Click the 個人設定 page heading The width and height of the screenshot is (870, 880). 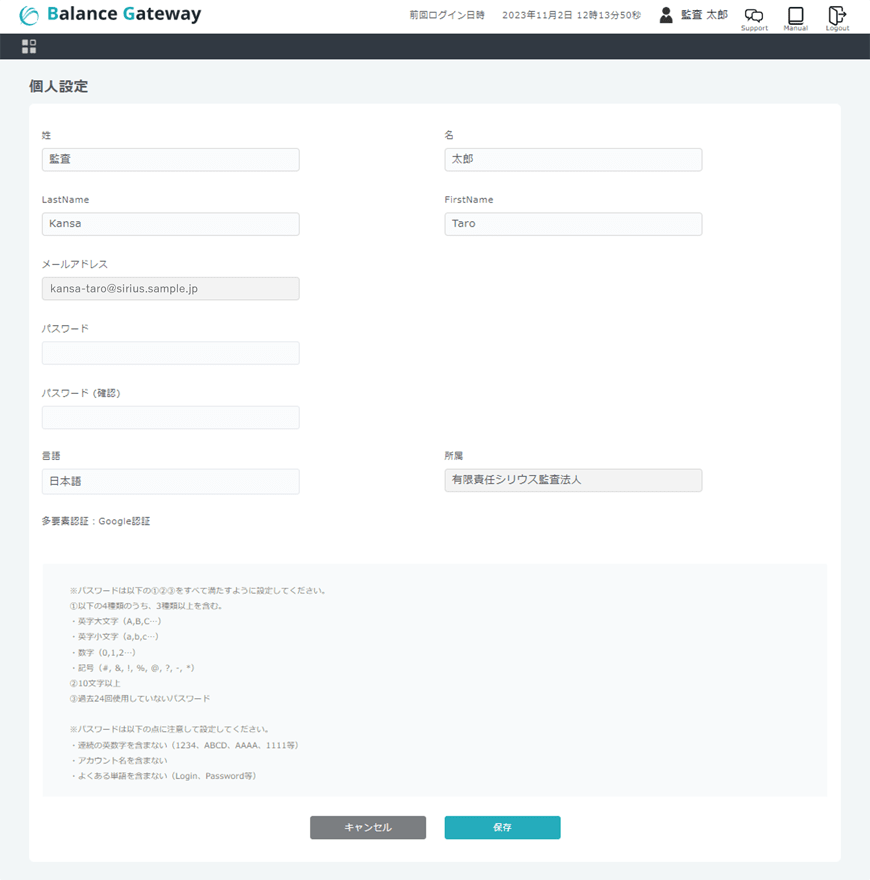point(58,87)
